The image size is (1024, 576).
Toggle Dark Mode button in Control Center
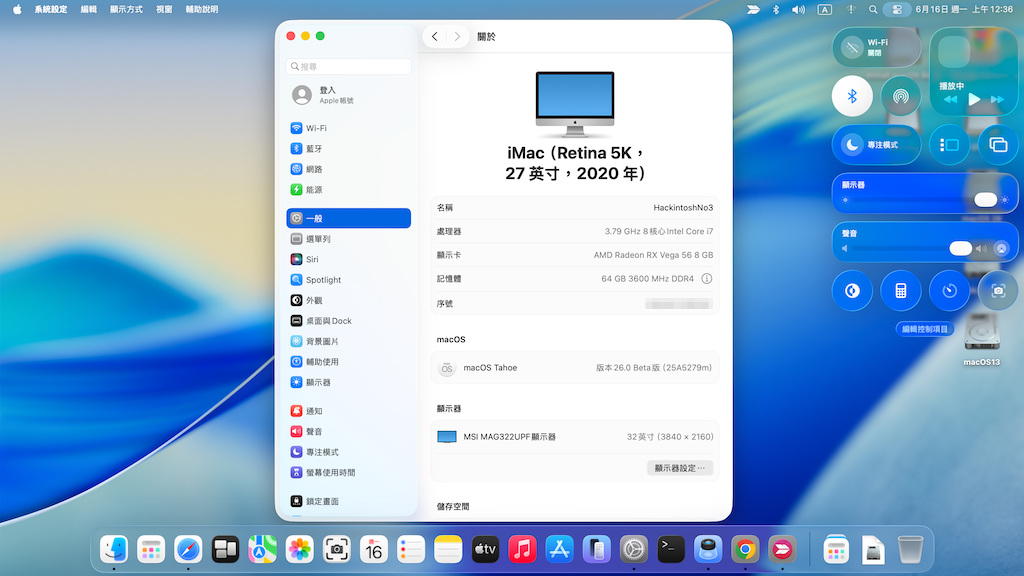click(852, 291)
